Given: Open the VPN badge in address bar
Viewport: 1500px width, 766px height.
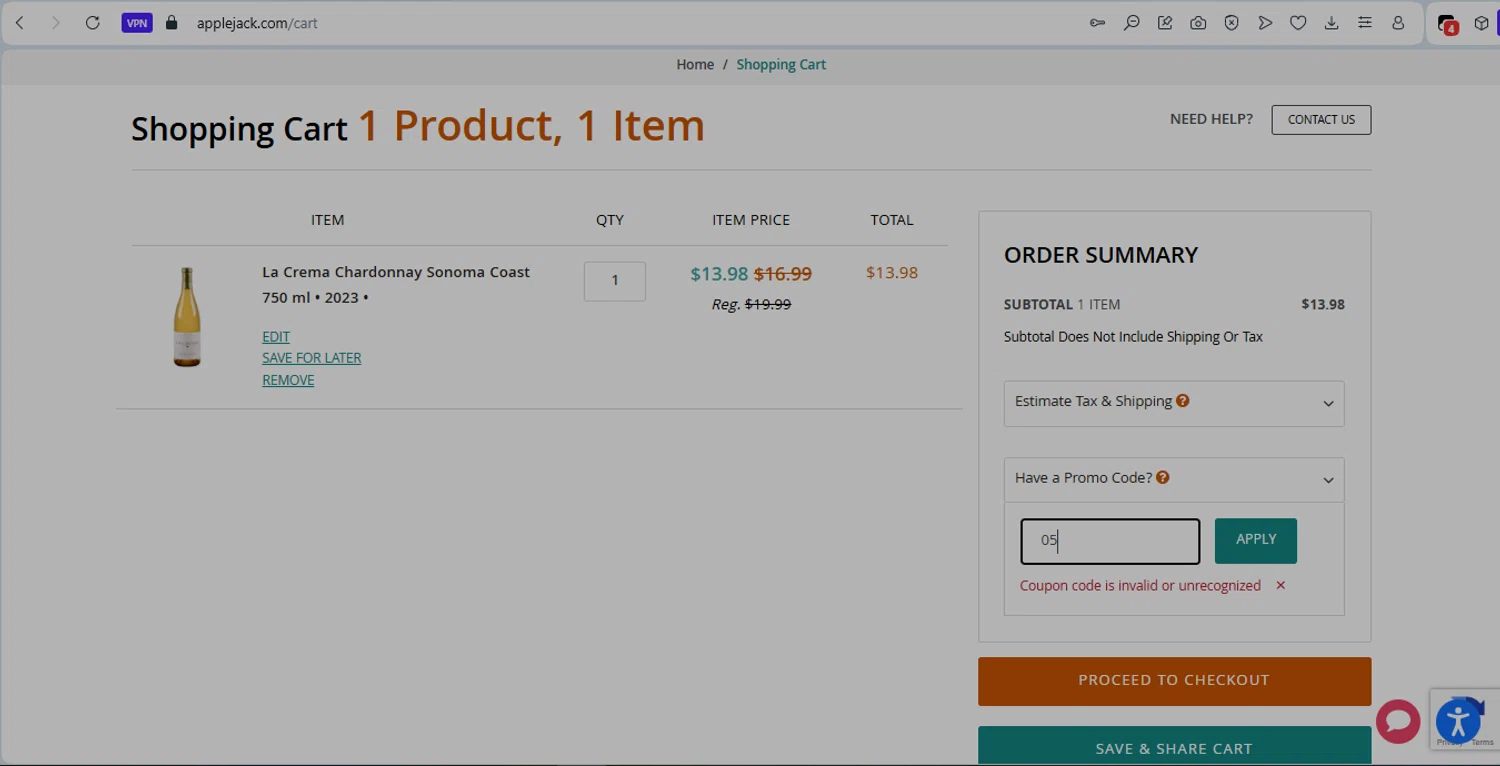Looking at the screenshot, I should (x=137, y=23).
